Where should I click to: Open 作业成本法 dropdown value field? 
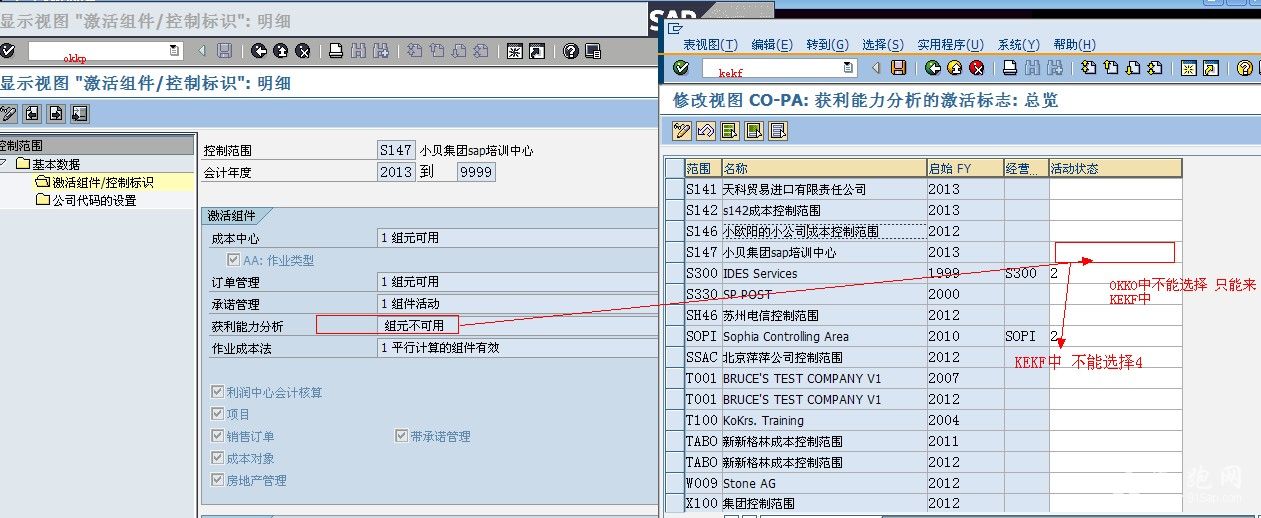click(518, 348)
